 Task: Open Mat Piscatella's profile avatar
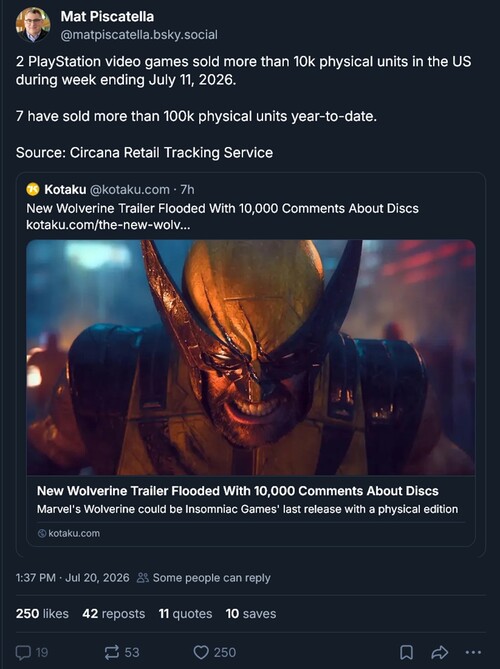click(x=33, y=25)
